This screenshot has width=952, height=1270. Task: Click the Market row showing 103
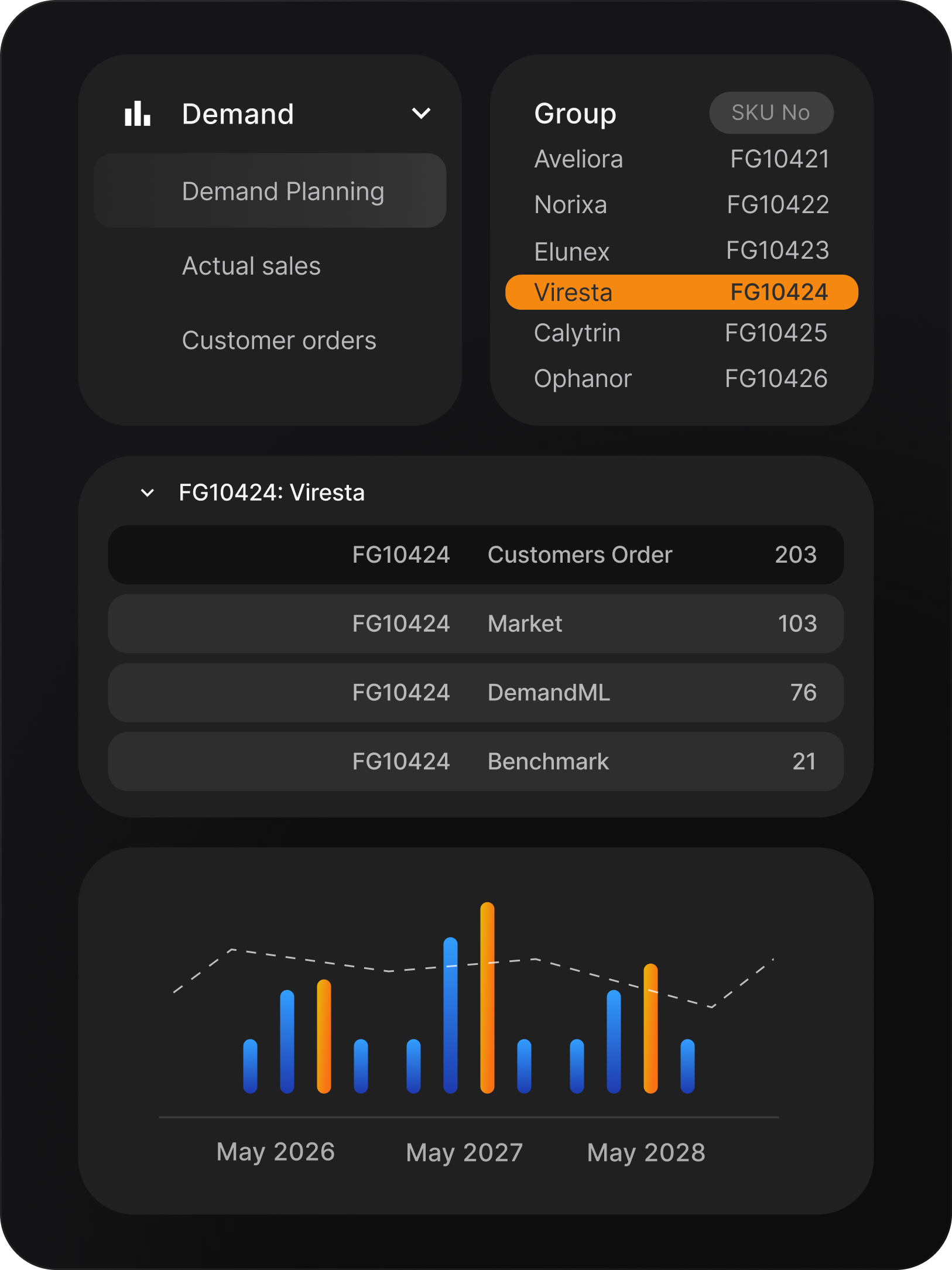pos(475,624)
